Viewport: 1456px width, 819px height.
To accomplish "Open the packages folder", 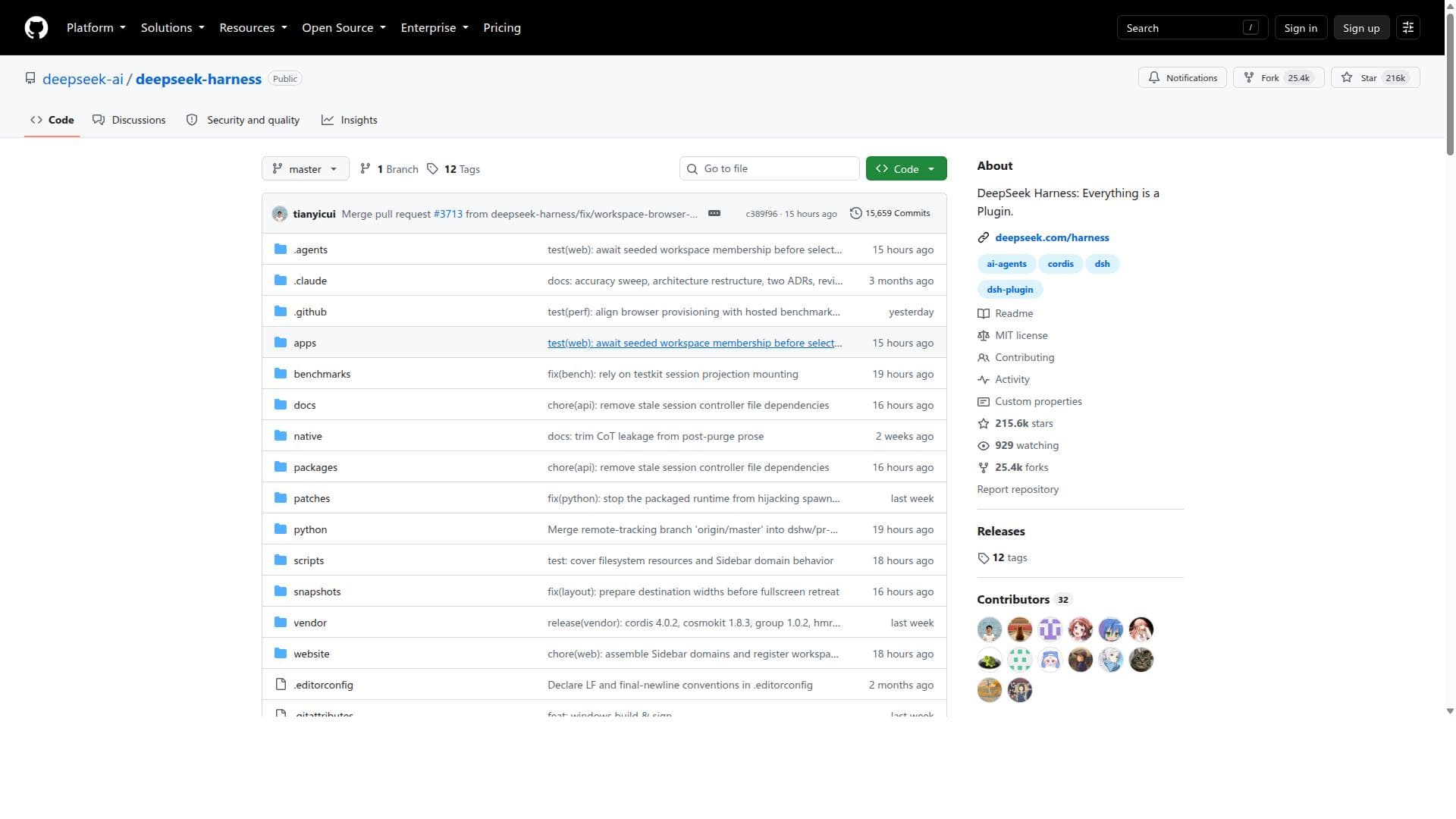I will [x=315, y=468].
